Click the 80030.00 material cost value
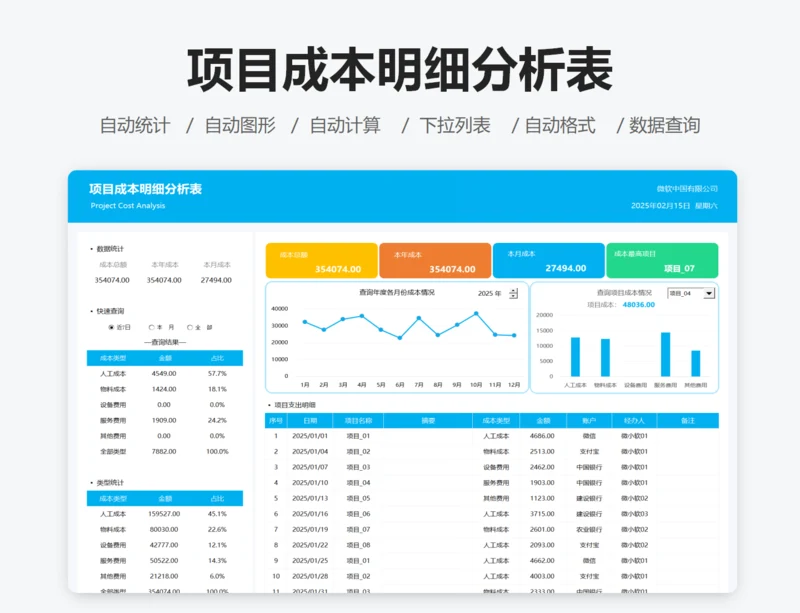 pos(164,529)
